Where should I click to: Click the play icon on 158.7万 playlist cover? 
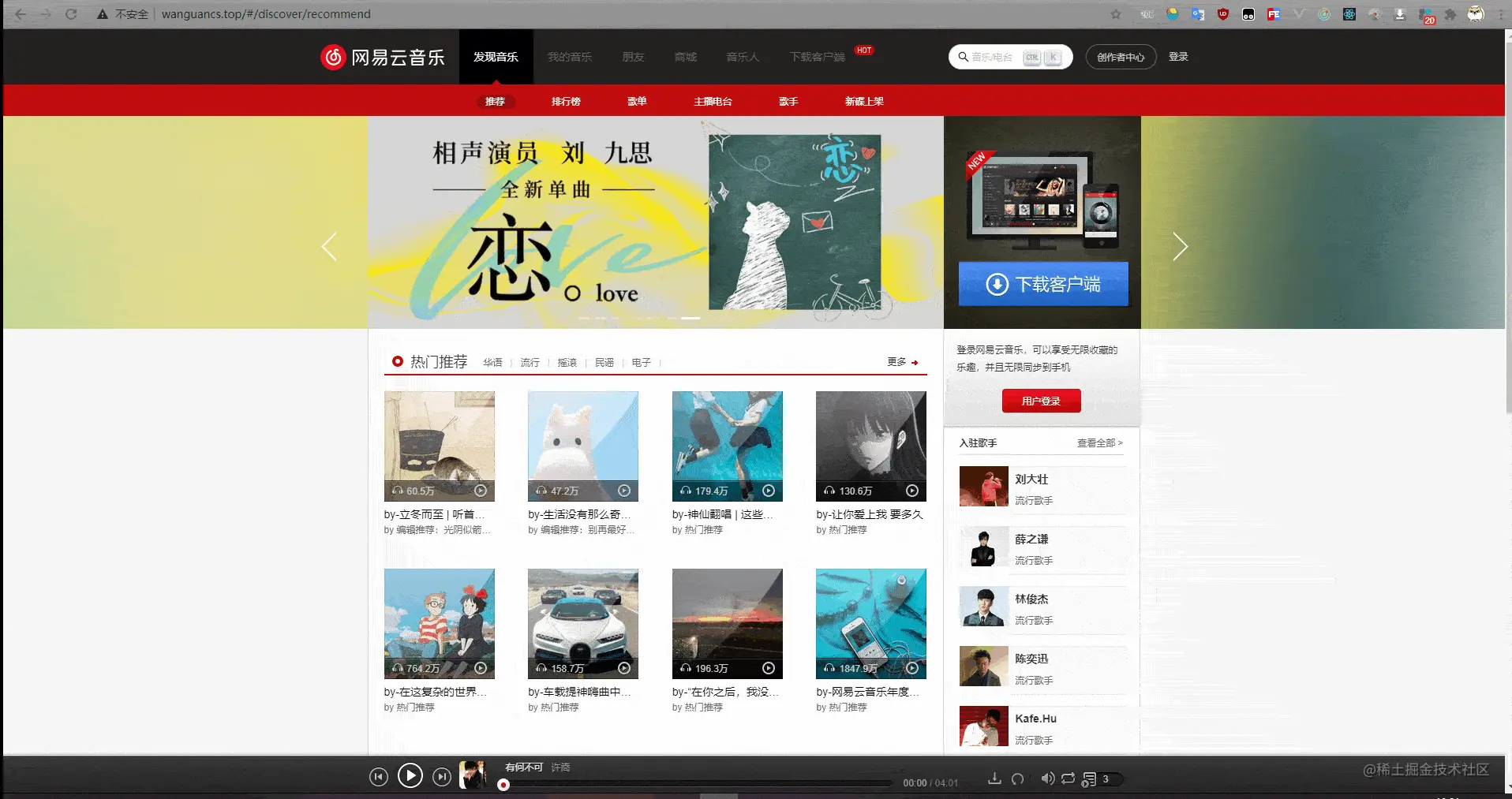[x=624, y=668]
